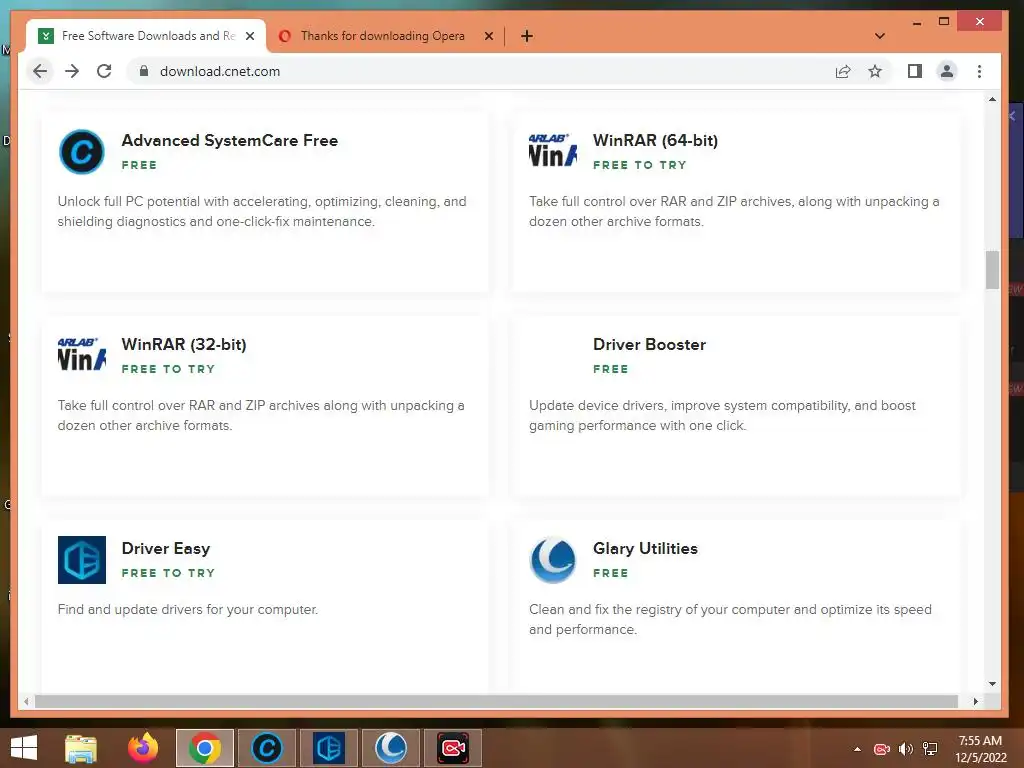The width and height of the screenshot is (1024, 768).
Task: Launch Firefox from the taskbar
Action: coord(143,748)
